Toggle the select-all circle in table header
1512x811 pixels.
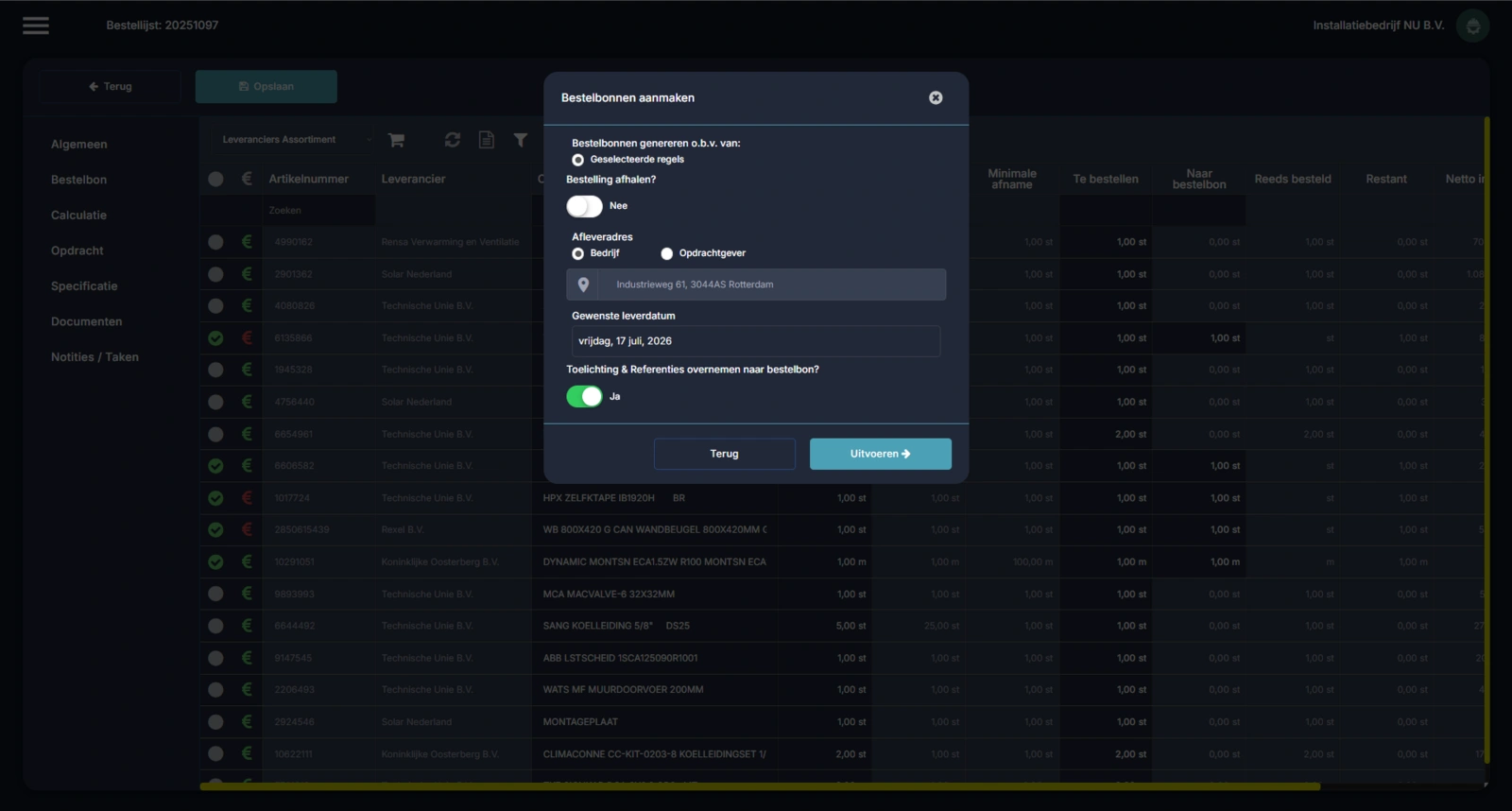(x=215, y=179)
